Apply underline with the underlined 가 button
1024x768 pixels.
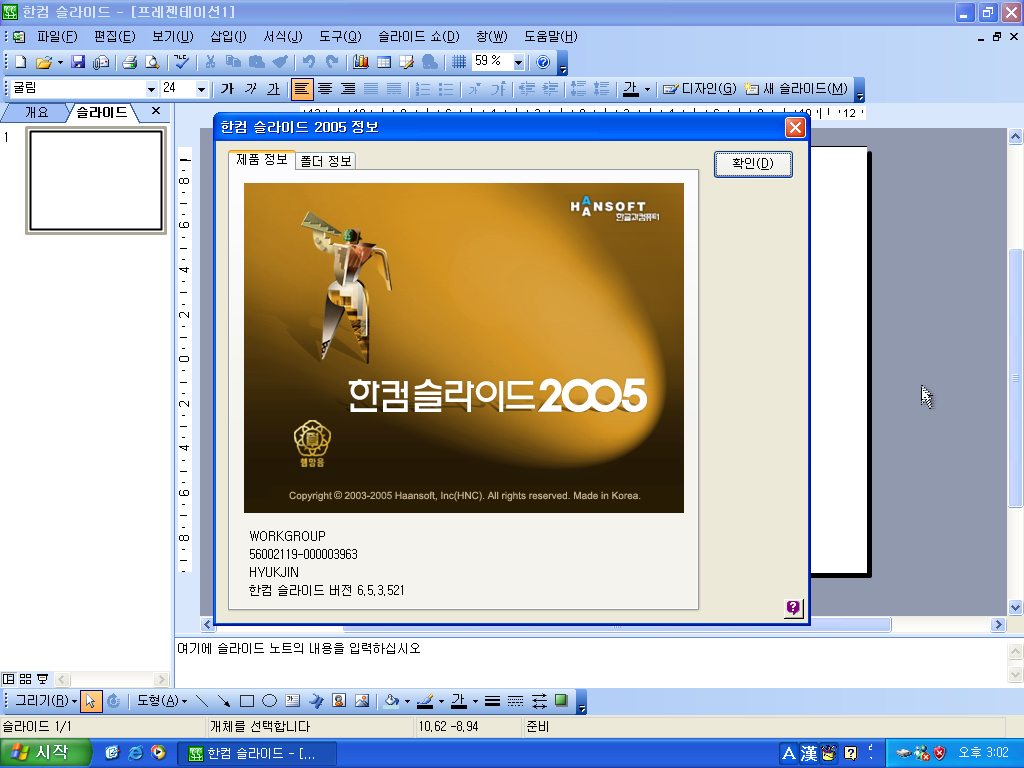coord(273,88)
